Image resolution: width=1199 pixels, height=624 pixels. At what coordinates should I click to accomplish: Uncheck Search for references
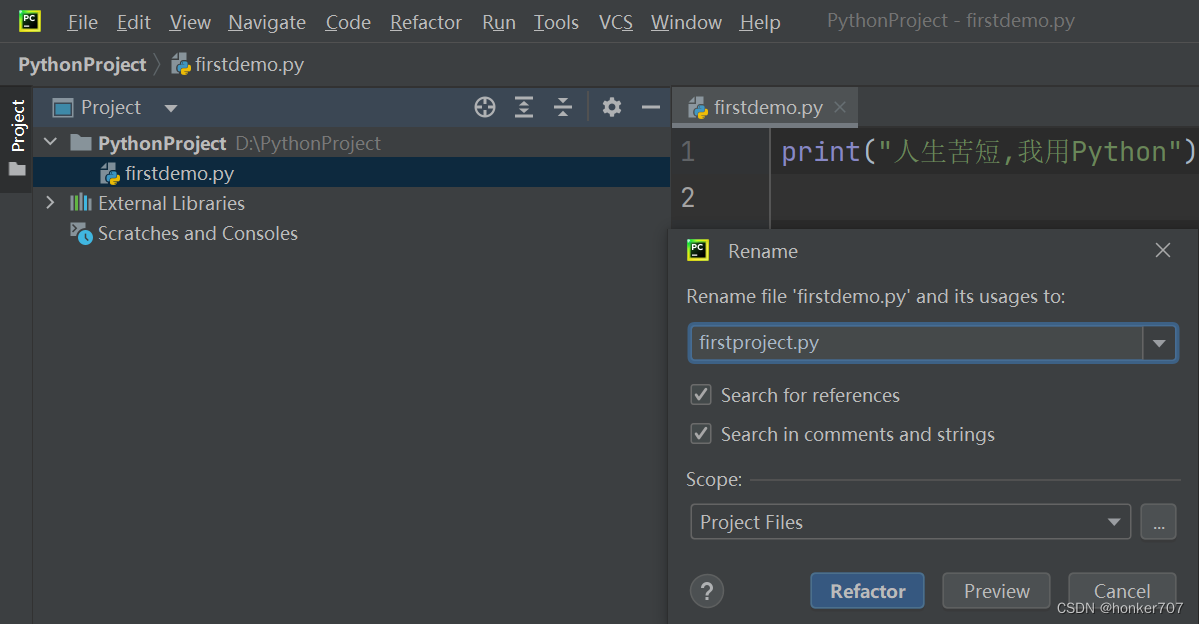tap(700, 395)
